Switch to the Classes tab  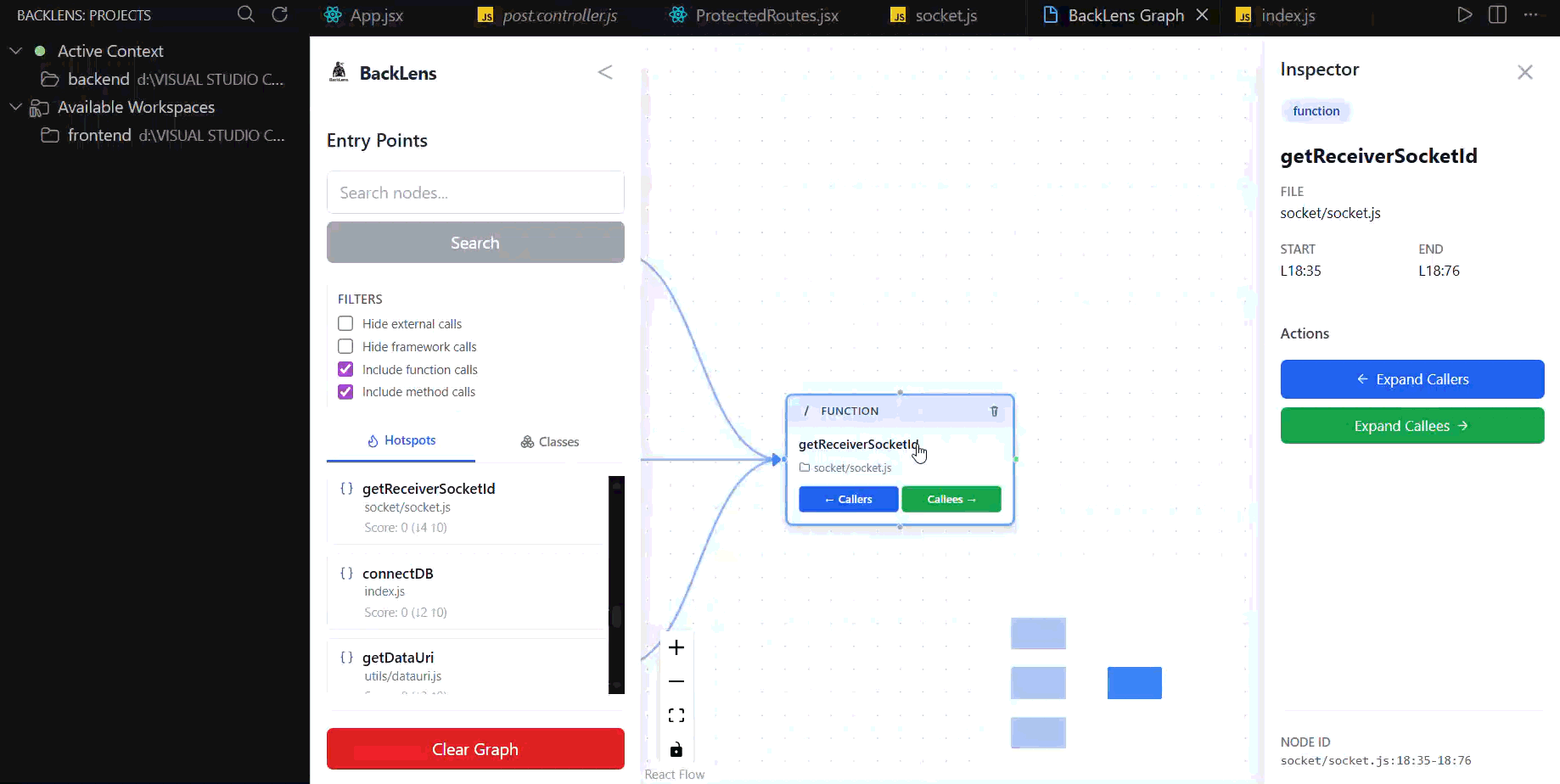[550, 441]
